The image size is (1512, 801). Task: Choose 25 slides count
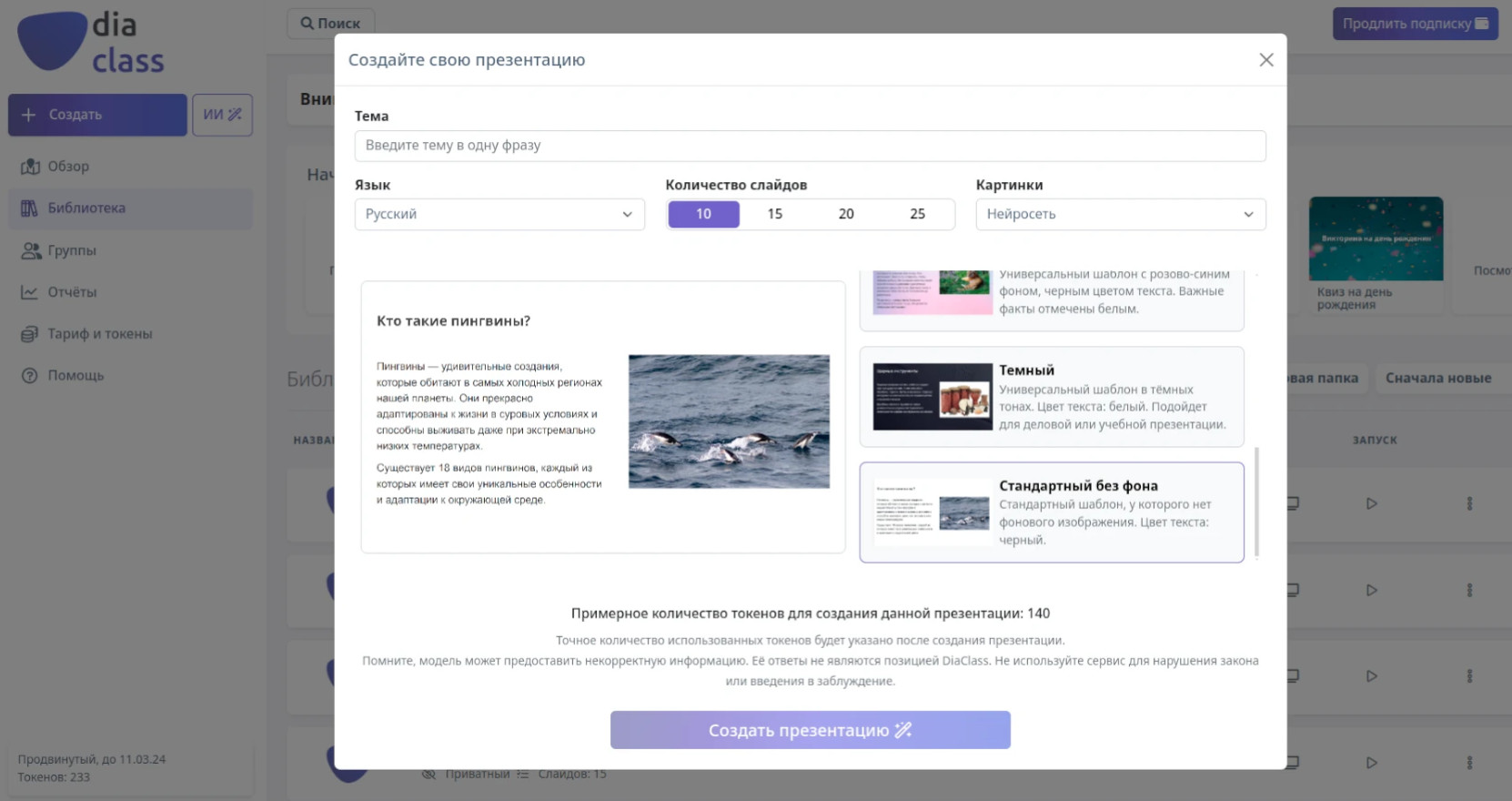tap(918, 214)
